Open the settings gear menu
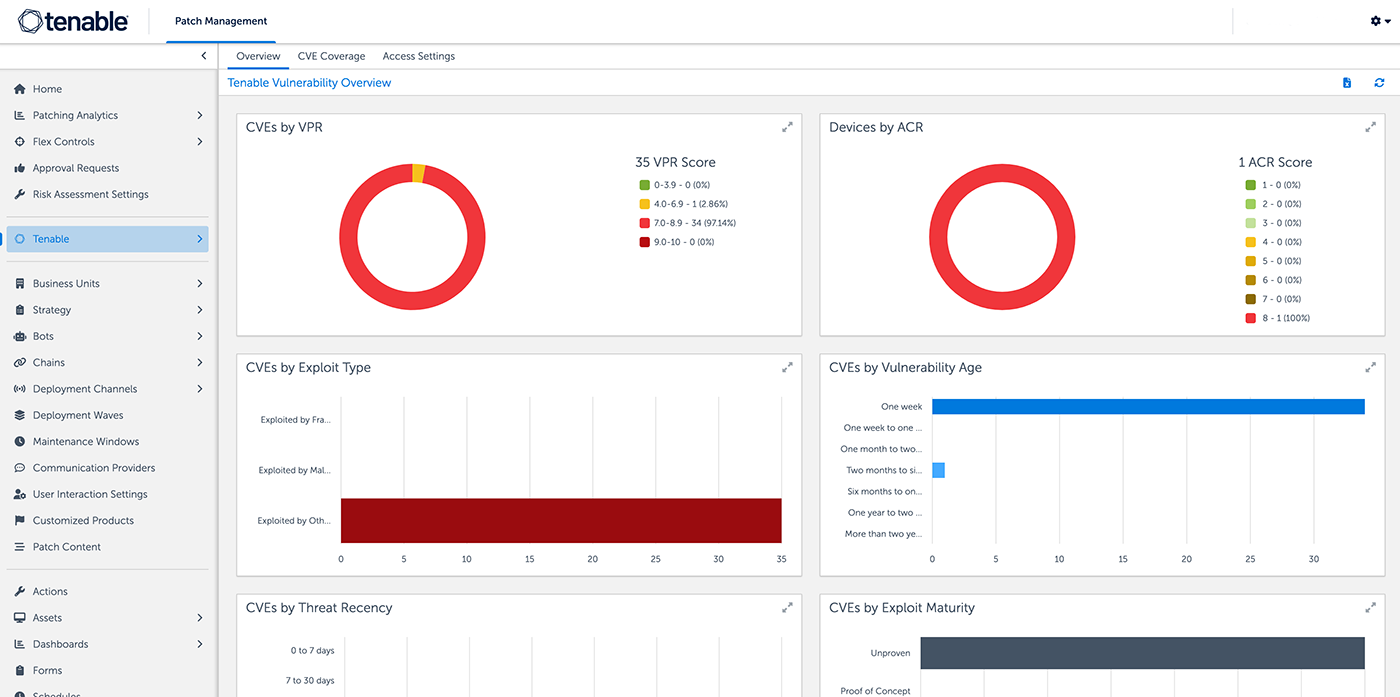Image resolution: width=1400 pixels, height=697 pixels. pyautogui.click(x=1379, y=21)
